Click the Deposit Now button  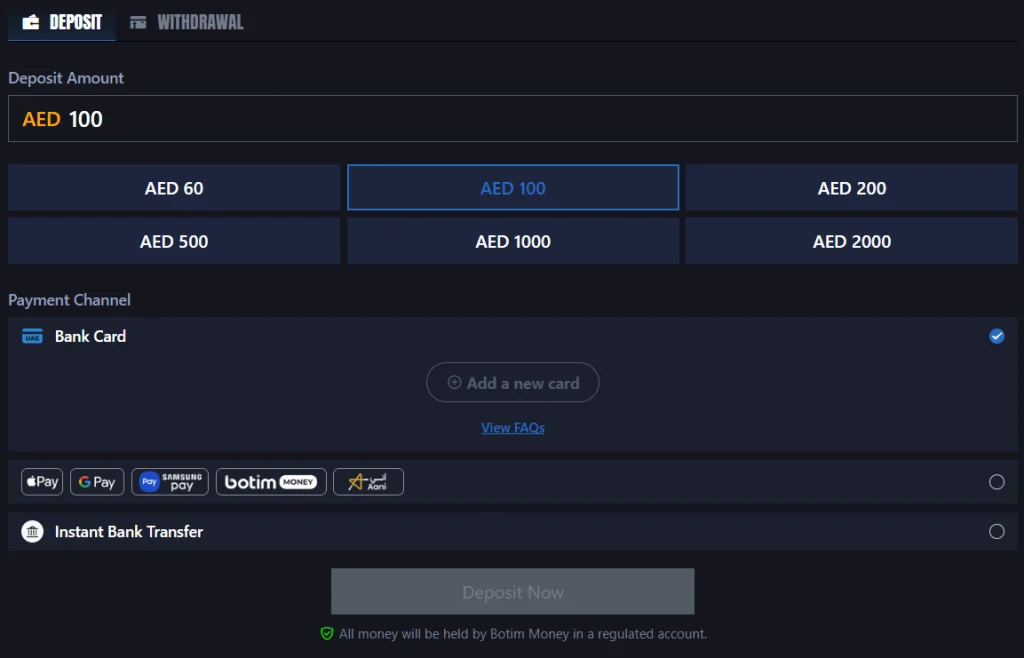(513, 591)
